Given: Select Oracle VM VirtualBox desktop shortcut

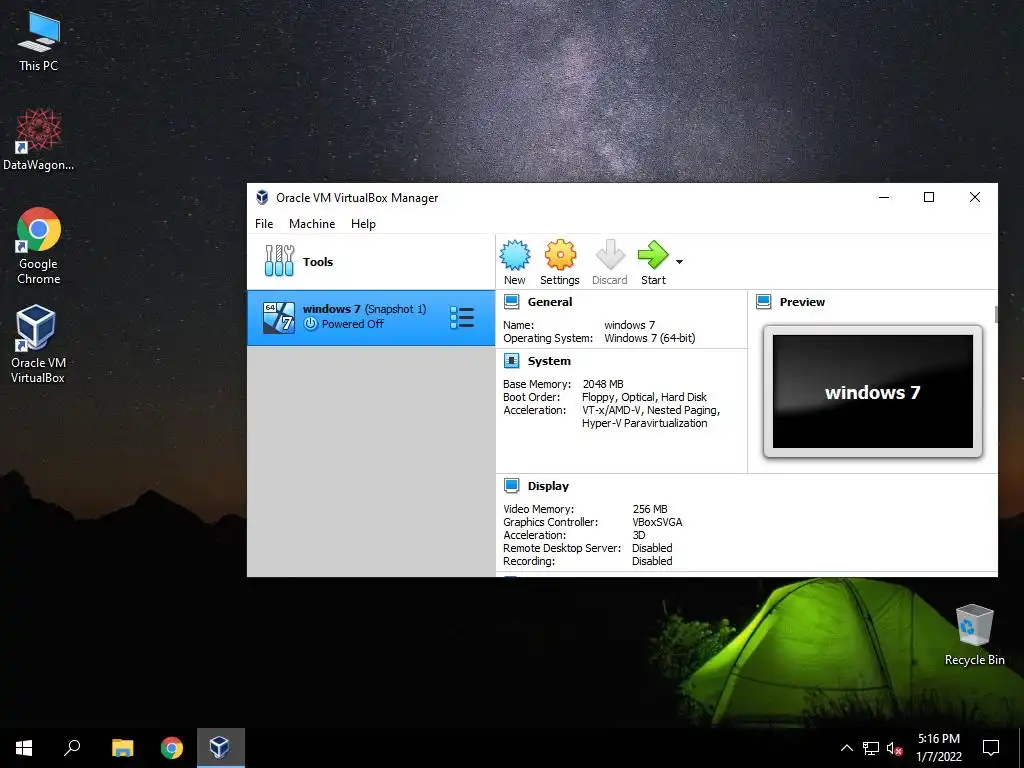Looking at the screenshot, I should tap(37, 344).
